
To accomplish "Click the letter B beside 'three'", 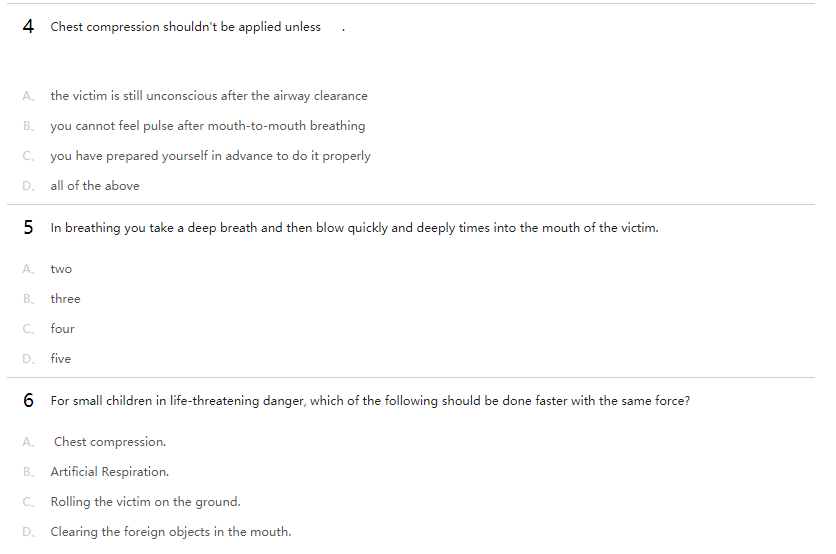I will coord(28,299).
